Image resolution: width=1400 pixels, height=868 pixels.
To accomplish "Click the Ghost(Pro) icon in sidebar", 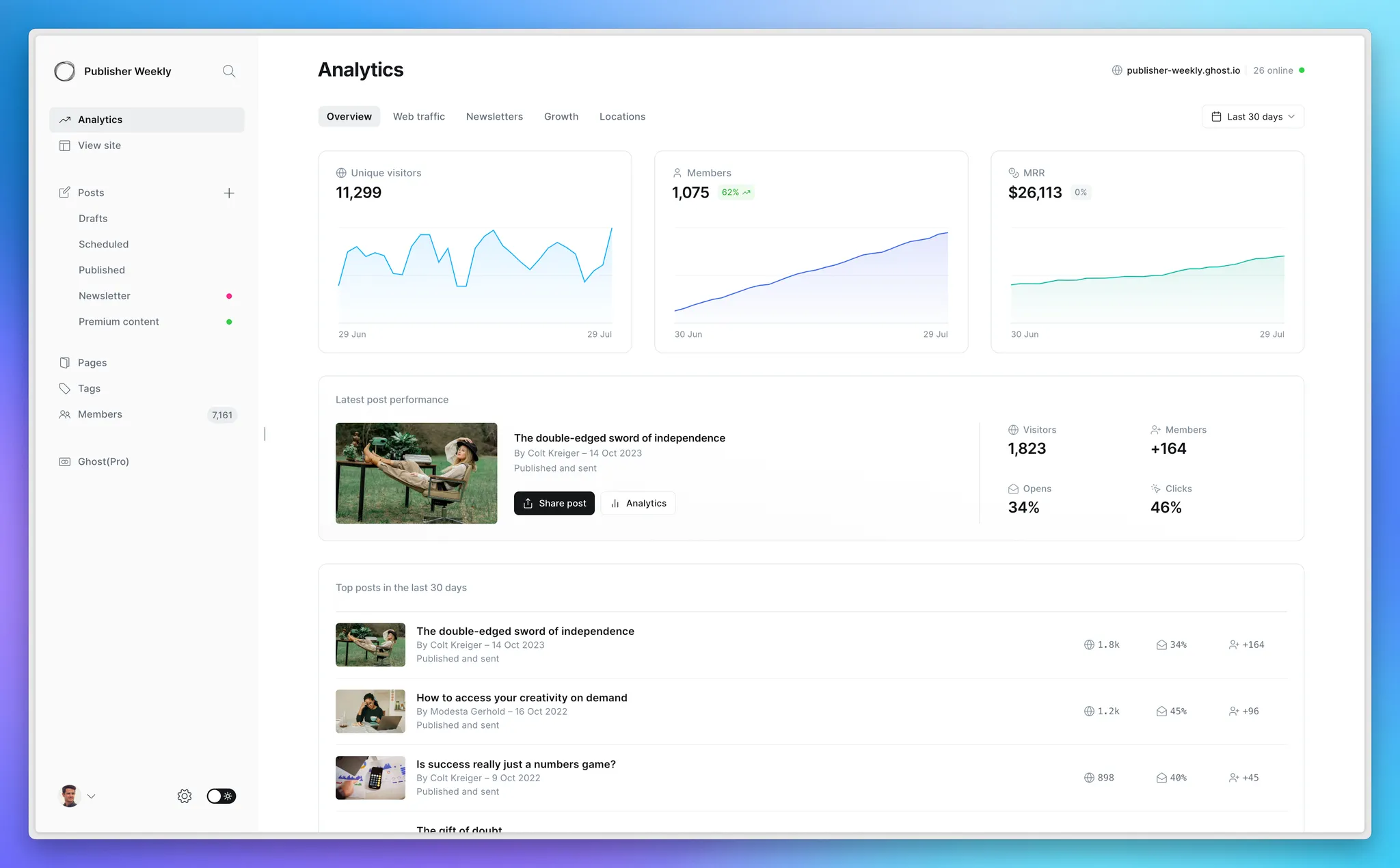I will click(x=65, y=462).
